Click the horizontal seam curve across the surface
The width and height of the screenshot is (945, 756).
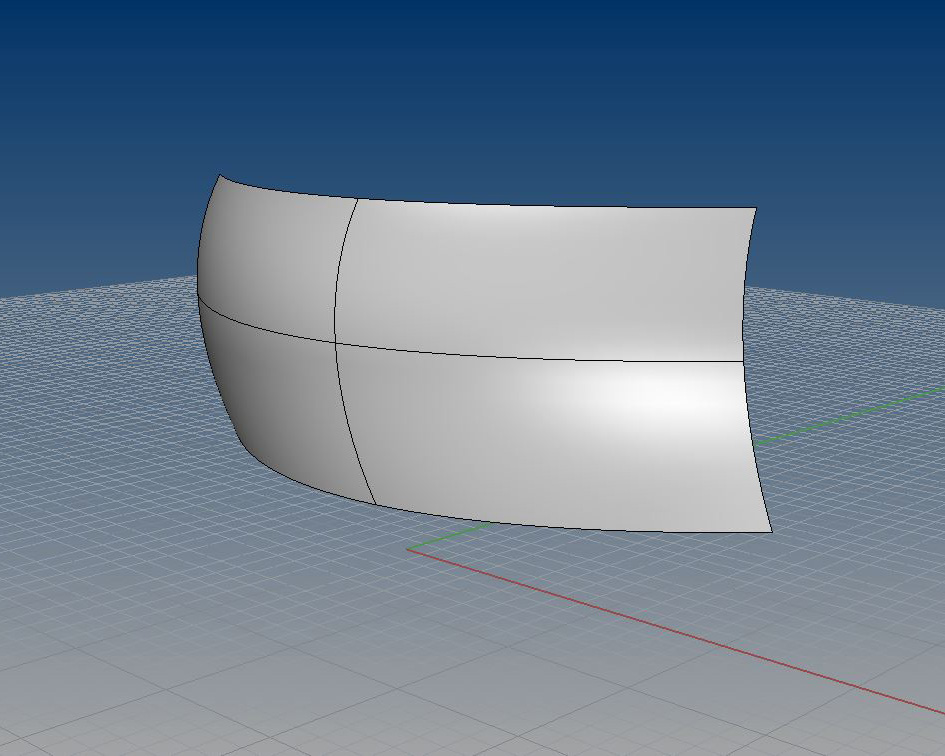[x=540, y=357]
